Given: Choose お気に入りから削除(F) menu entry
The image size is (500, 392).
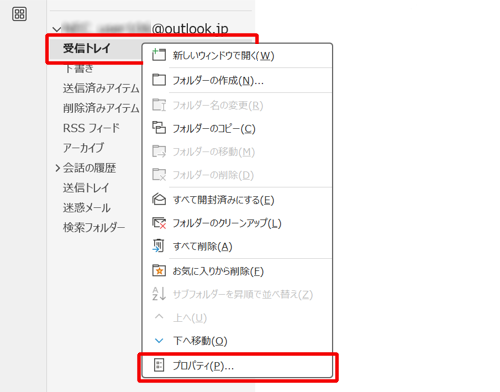Looking at the screenshot, I should click(x=237, y=271).
